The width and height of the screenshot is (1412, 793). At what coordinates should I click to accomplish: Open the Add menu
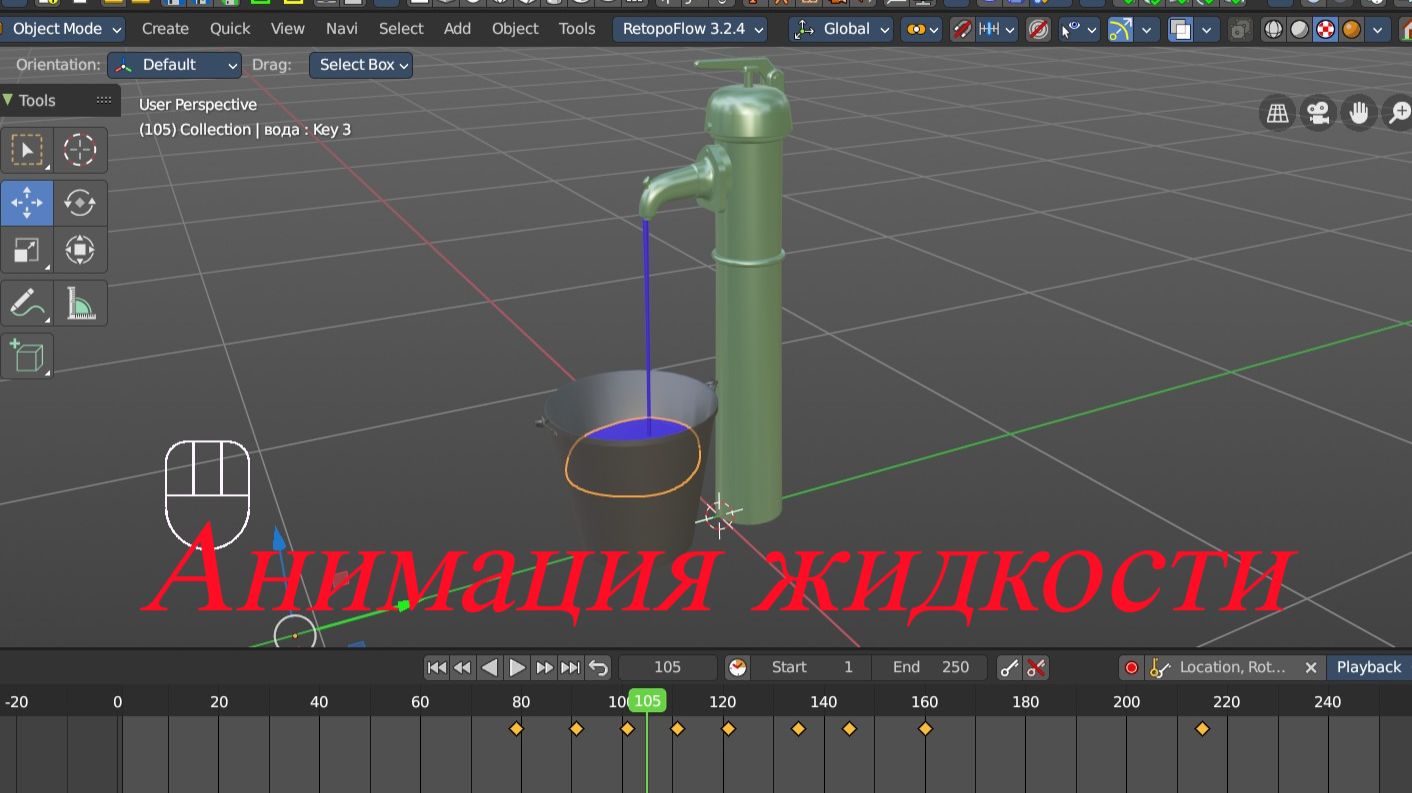tap(457, 29)
